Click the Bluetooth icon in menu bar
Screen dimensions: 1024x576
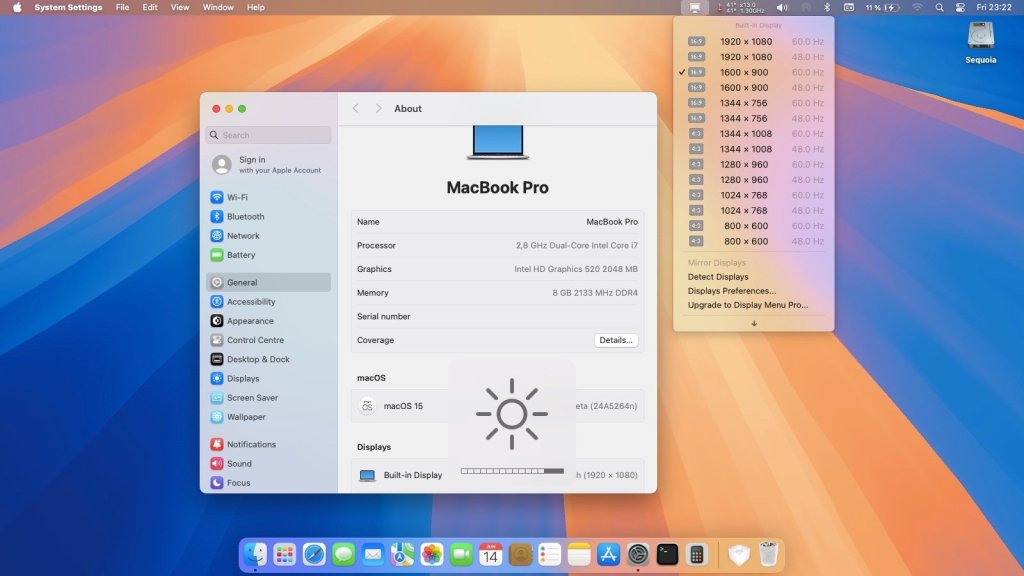pyautogui.click(x=826, y=7)
